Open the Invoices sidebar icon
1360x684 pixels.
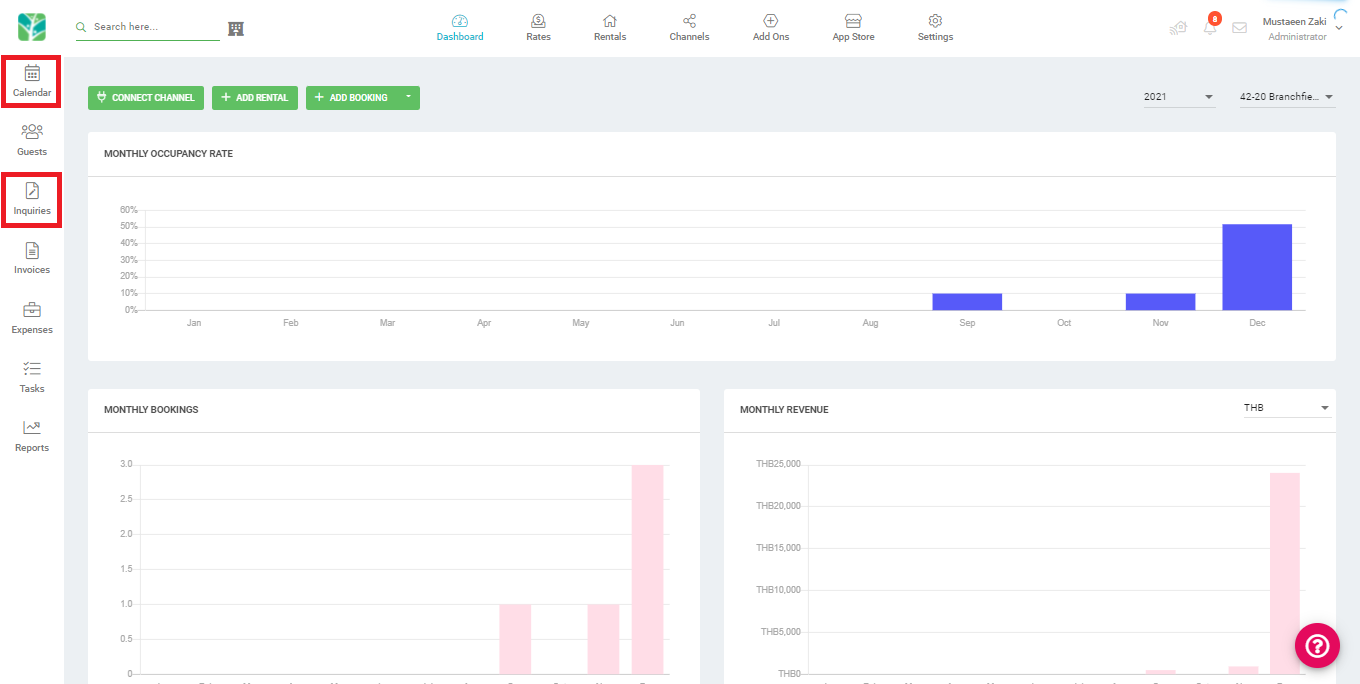[32, 250]
